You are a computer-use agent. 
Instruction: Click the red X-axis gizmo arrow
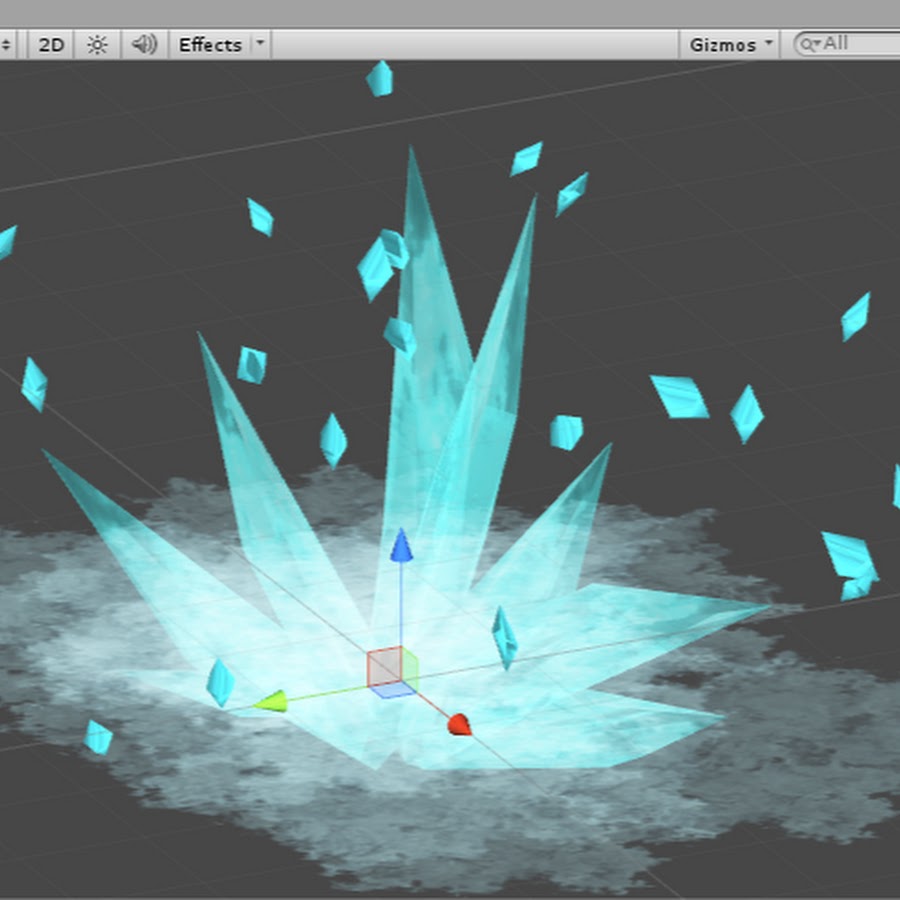[460, 724]
